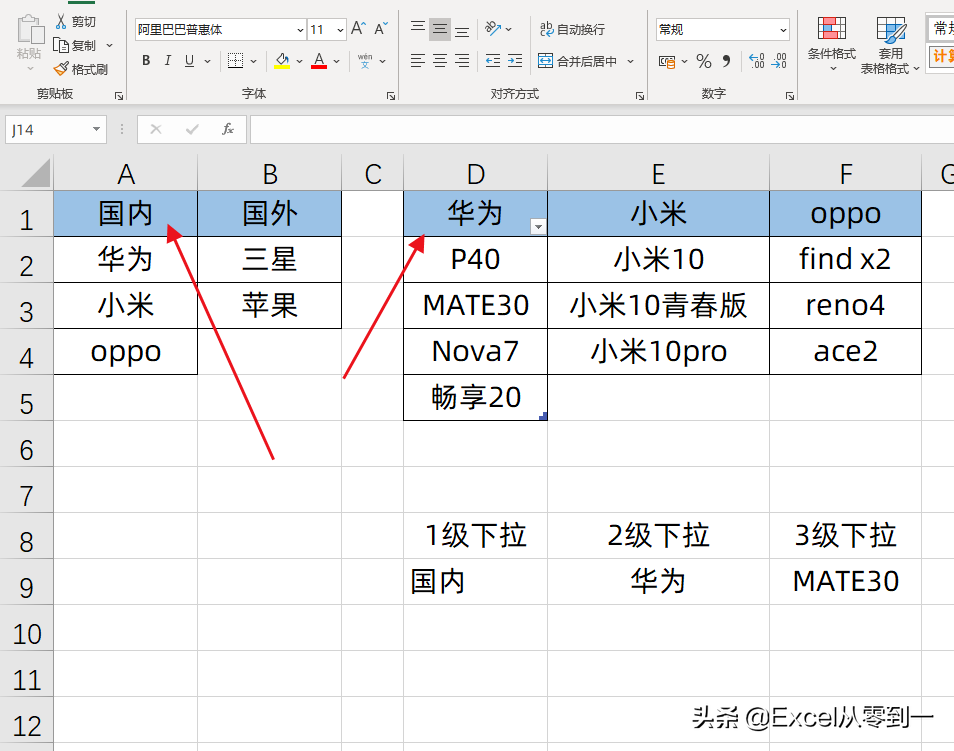954x751 pixels.
Task: Click the Insert Function fx button
Action: (x=228, y=129)
